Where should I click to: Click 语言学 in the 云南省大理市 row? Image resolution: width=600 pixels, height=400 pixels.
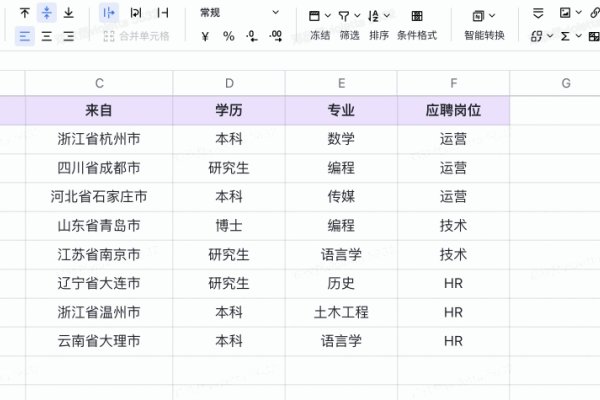point(341,341)
